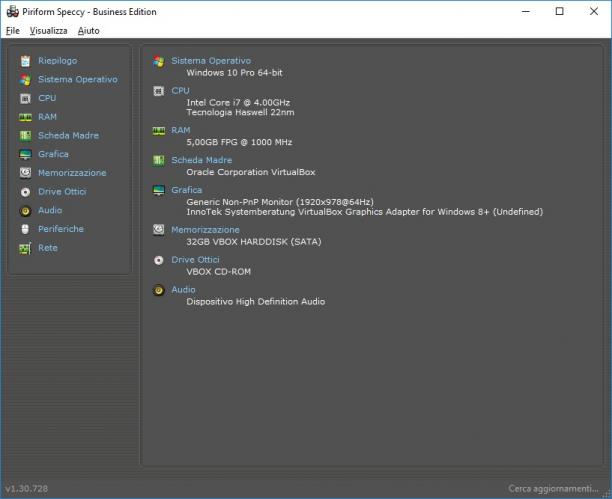Open Scheda Madre in sidebar
612x499 pixels.
coord(68,135)
